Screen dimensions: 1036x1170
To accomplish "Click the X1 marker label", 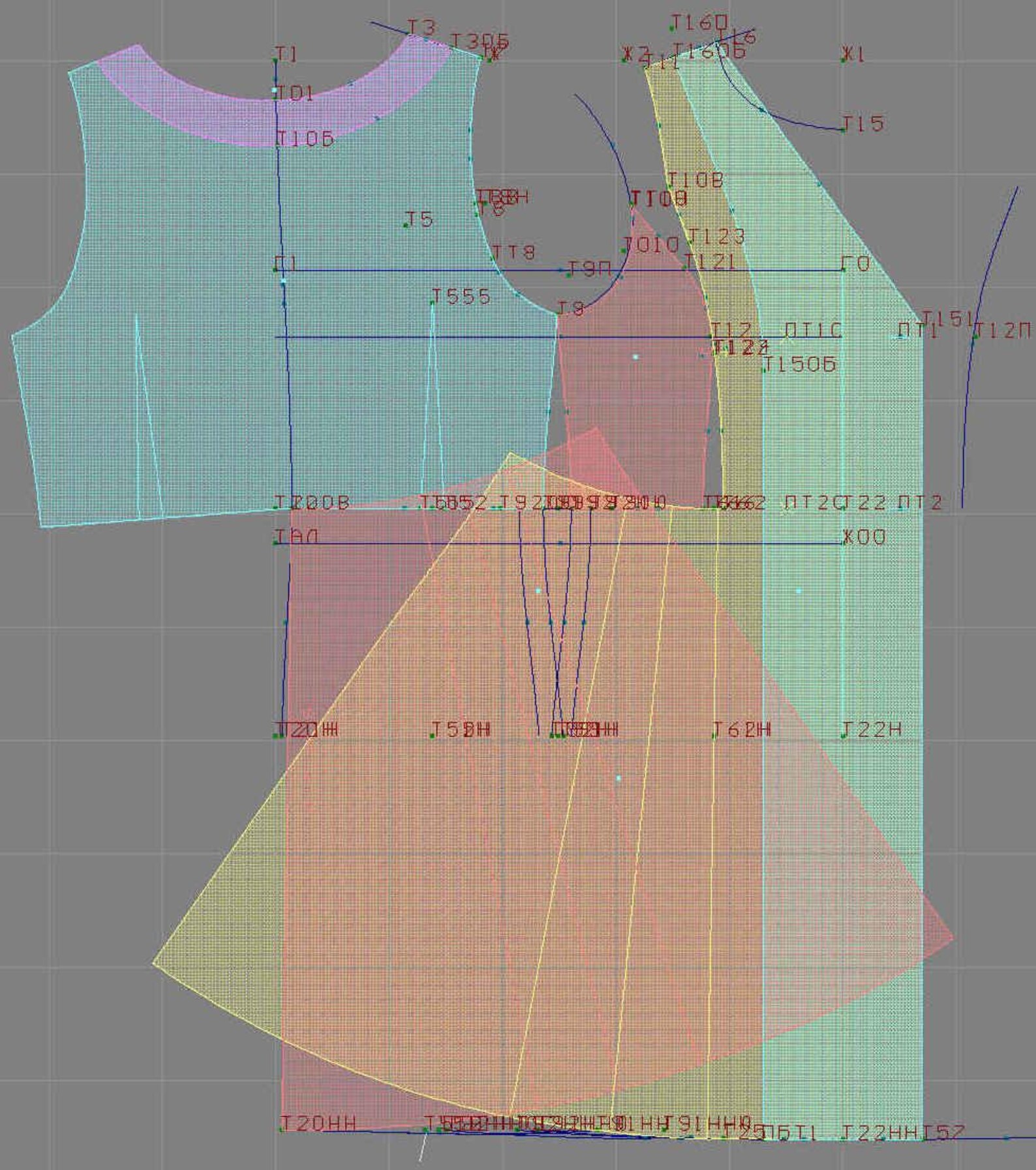I will 853,55.
